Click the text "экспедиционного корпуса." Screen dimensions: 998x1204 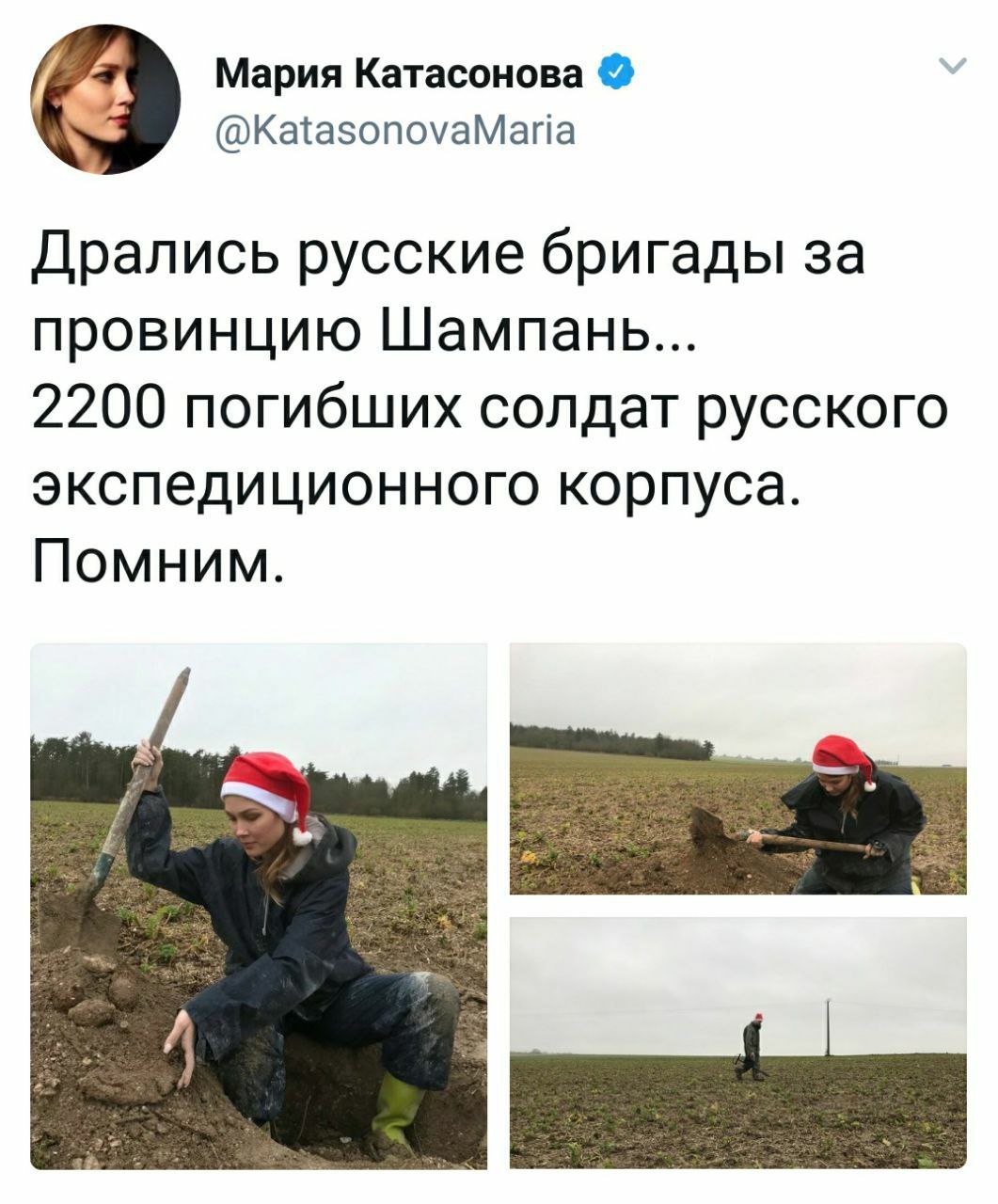click(416, 487)
